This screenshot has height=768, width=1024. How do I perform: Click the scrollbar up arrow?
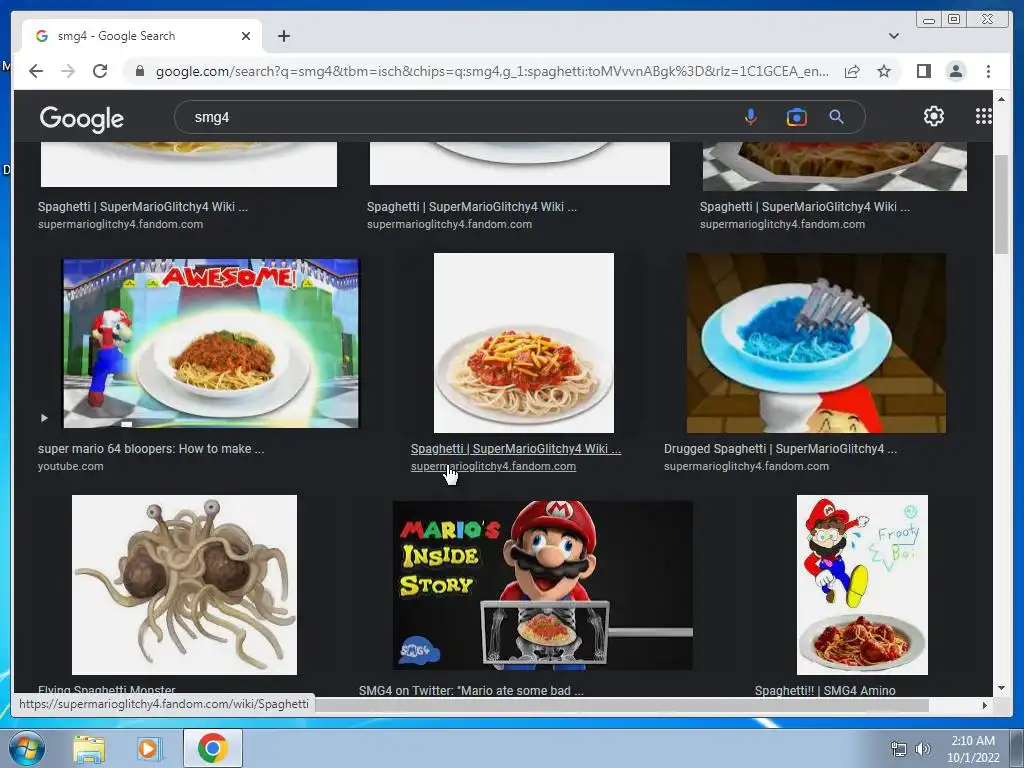(1001, 99)
